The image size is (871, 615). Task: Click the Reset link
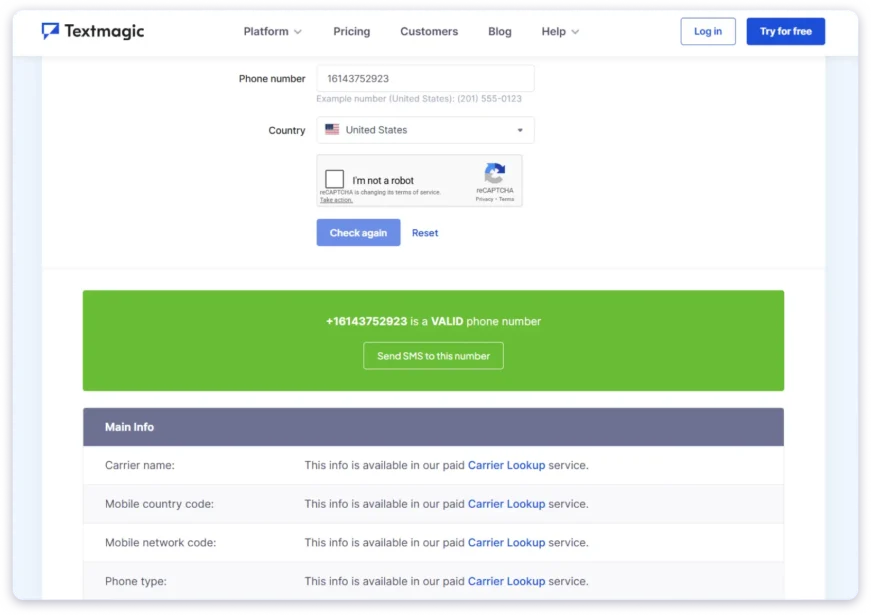(425, 233)
